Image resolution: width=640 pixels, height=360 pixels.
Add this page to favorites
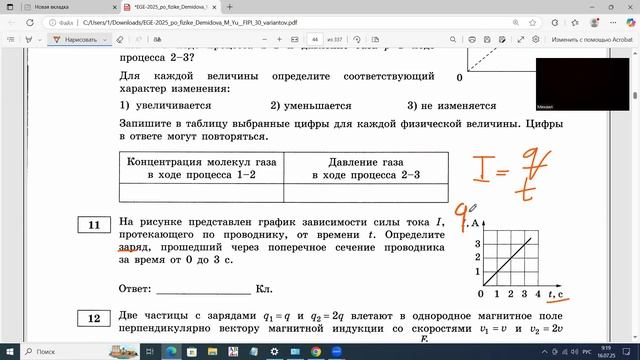click(533, 23)
